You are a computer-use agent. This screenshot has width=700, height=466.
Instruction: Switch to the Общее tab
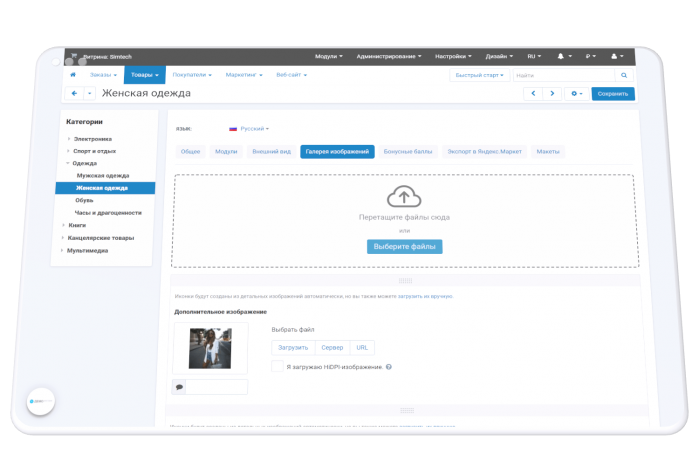[191, 152]
